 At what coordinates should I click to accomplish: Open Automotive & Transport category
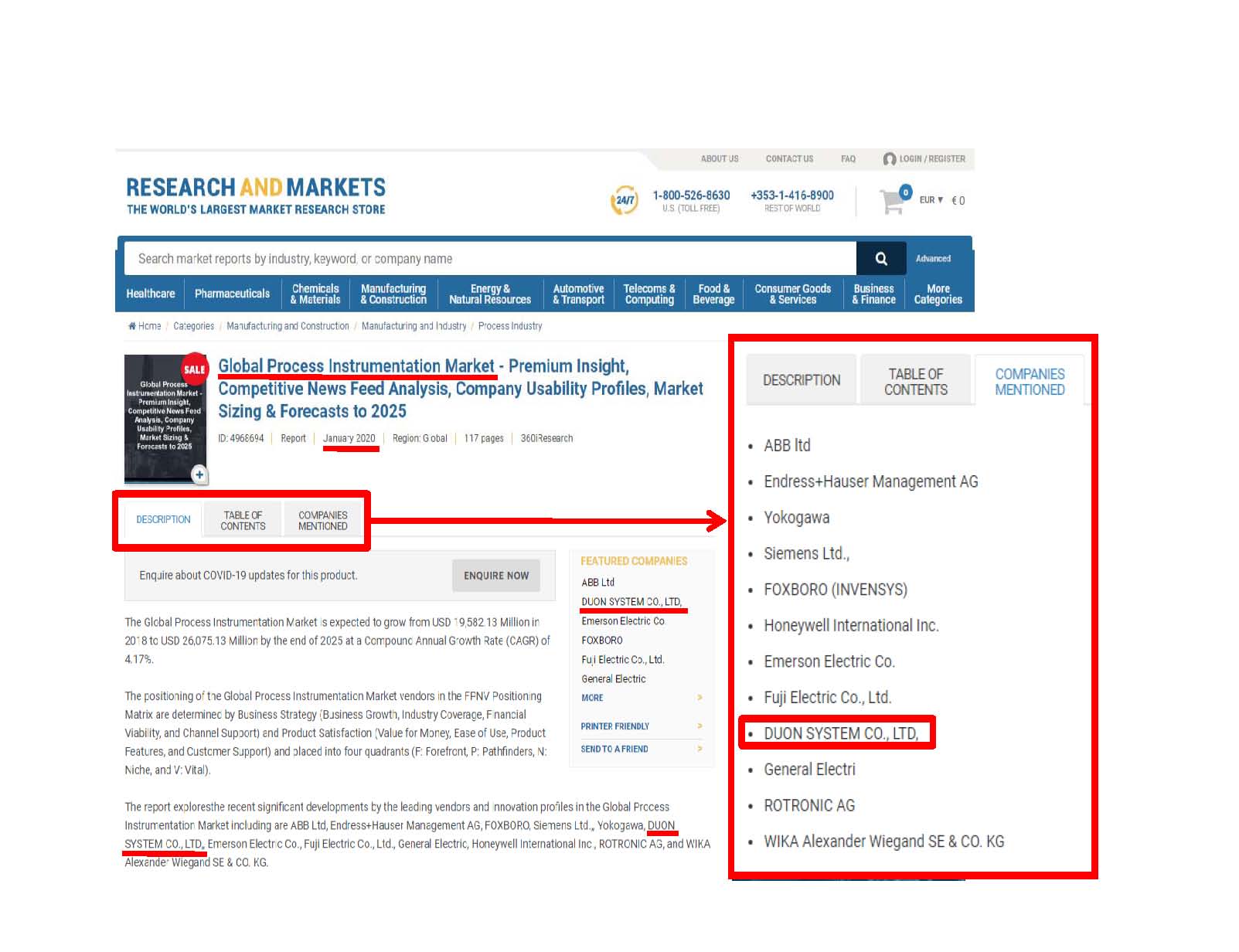[x=578, y=294]
